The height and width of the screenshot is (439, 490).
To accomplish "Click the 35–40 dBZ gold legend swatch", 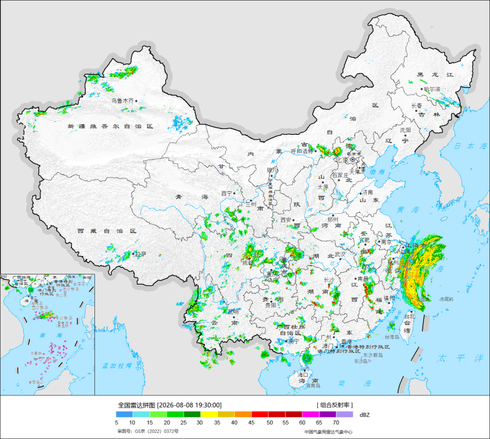I will click(x=226, y=414).
